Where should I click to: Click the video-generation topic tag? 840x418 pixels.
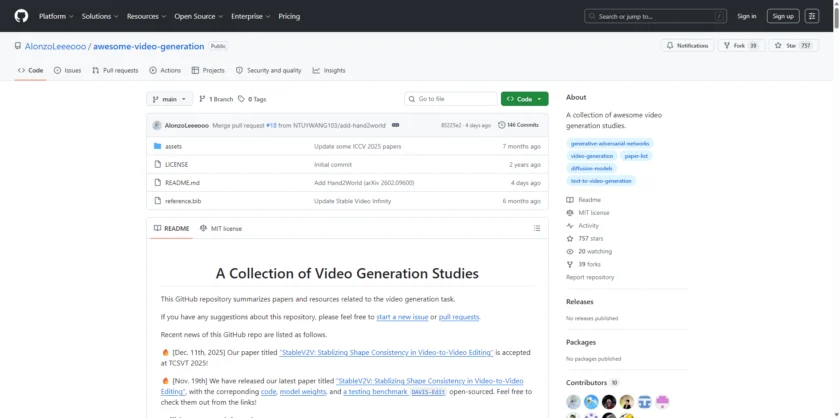pyautogui.click(x=591, y=156)
